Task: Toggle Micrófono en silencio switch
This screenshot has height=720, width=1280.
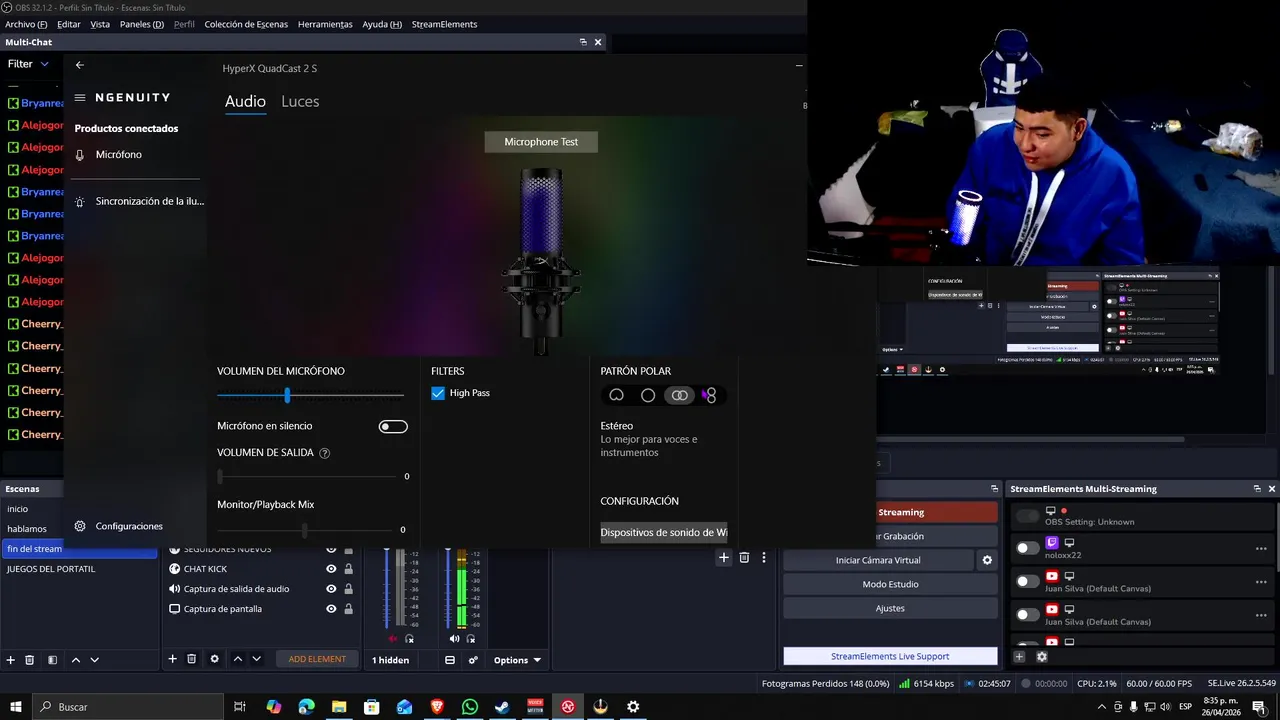Action: pos(393,427)
